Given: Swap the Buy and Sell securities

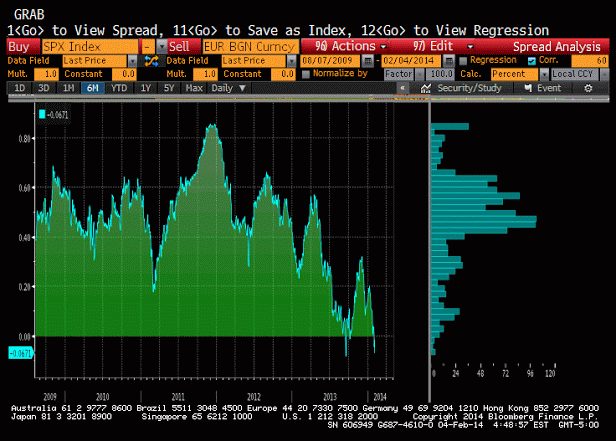Looking at the screenshot, I should [x=152, y=61].
